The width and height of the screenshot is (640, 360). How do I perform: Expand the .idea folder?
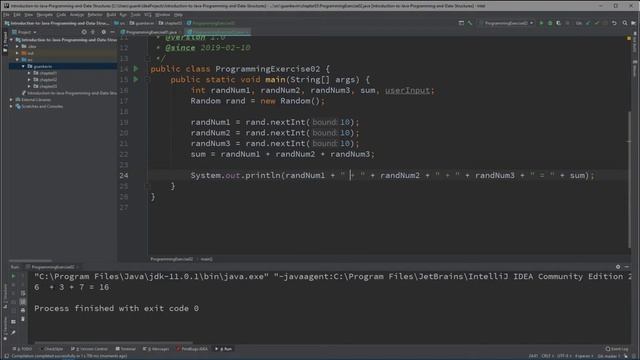[18, 47]
